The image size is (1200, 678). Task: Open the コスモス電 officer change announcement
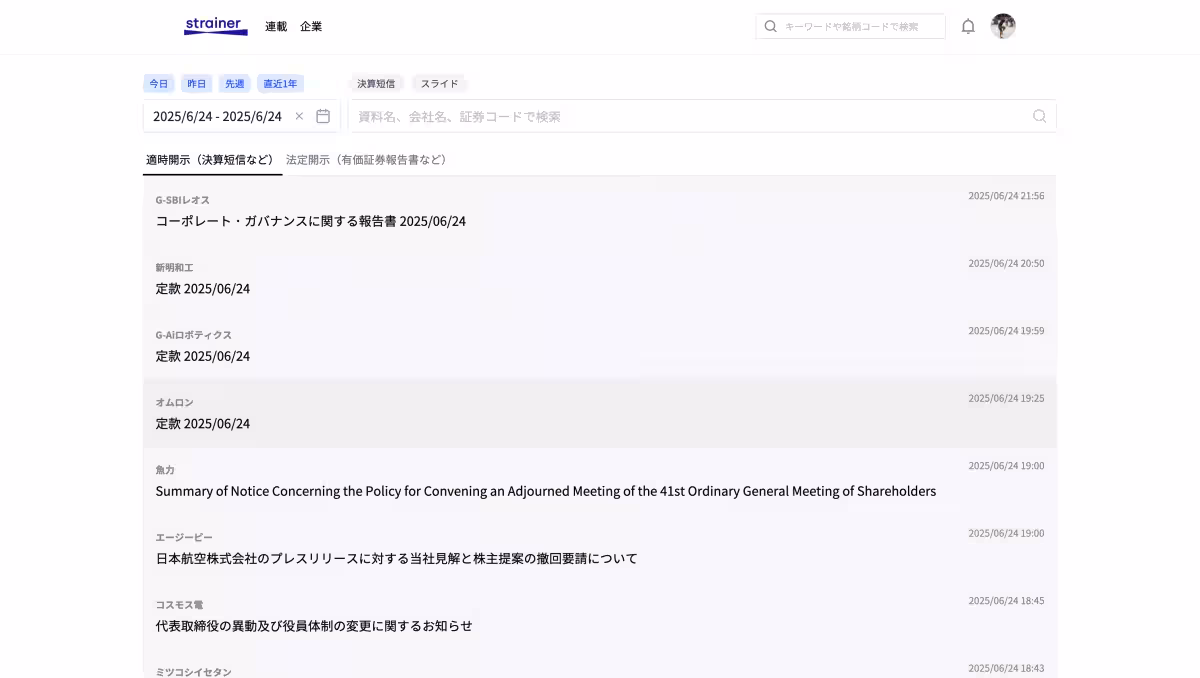coord(314,625)
